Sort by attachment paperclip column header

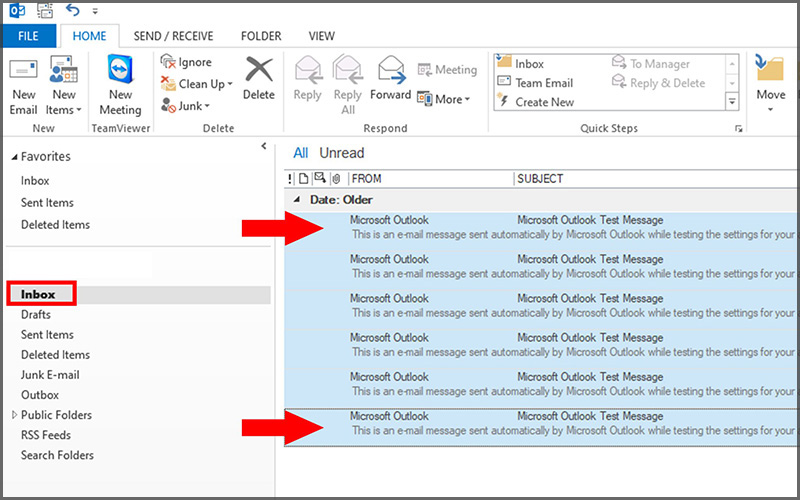tap(336, 179)
